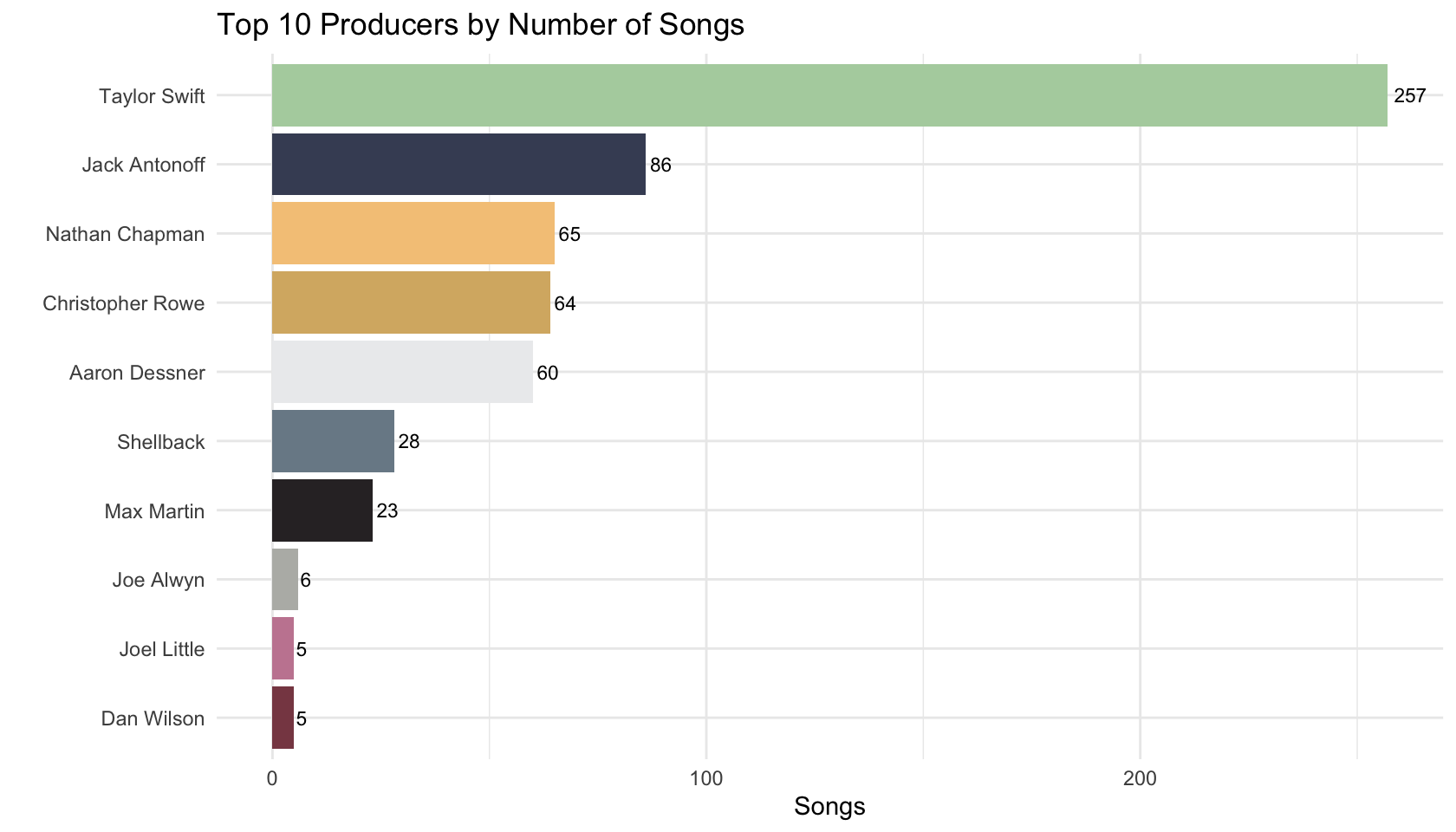
Task: Click the 0 x-axis tick label
Action: click(272, 778)
